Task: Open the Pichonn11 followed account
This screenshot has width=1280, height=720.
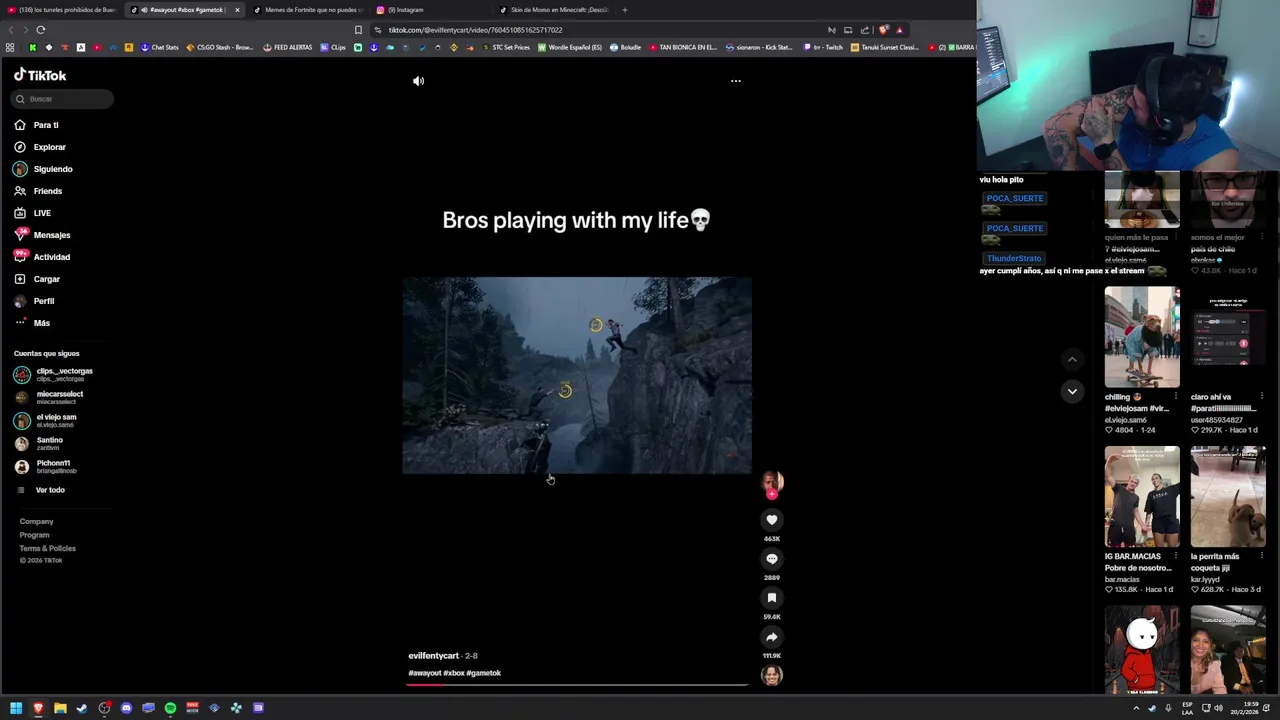Action: [x=55, y=467]
